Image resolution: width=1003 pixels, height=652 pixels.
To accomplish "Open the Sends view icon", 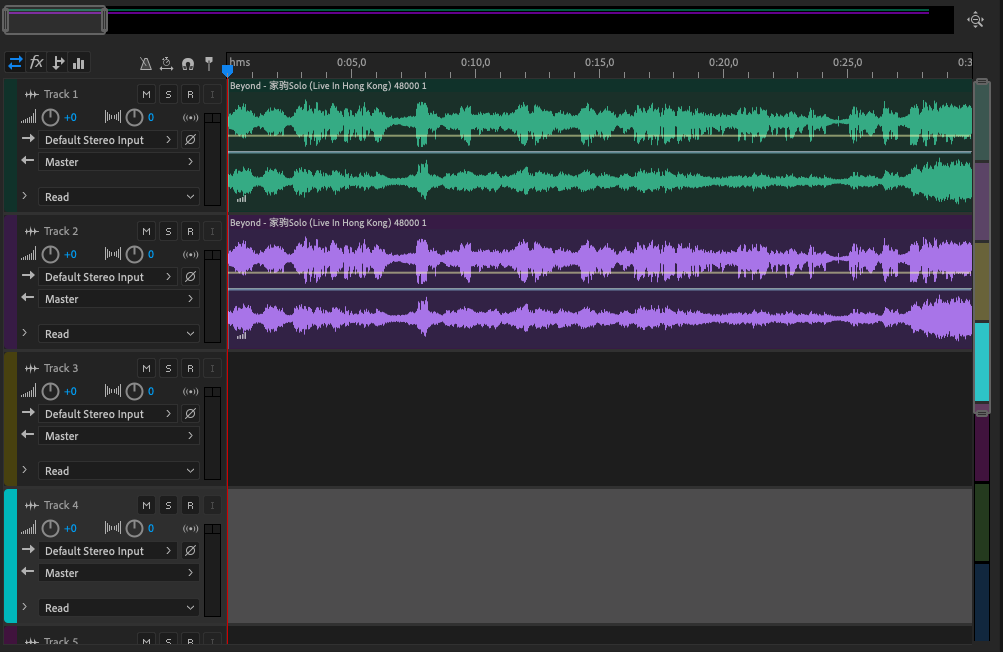I will (x=58, y=62).
